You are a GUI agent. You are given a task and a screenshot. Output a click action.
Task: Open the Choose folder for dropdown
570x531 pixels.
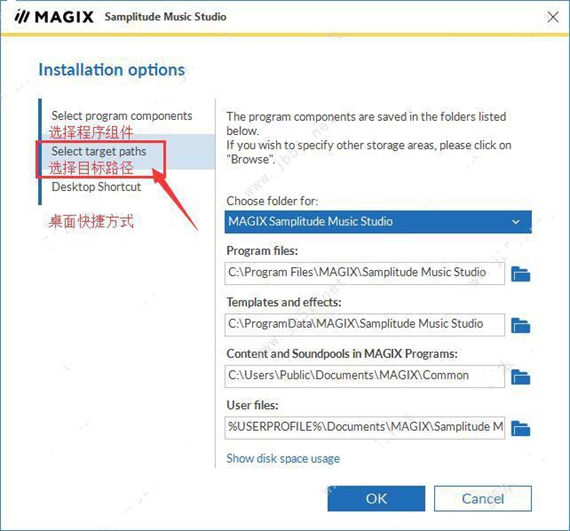(378, 222)
